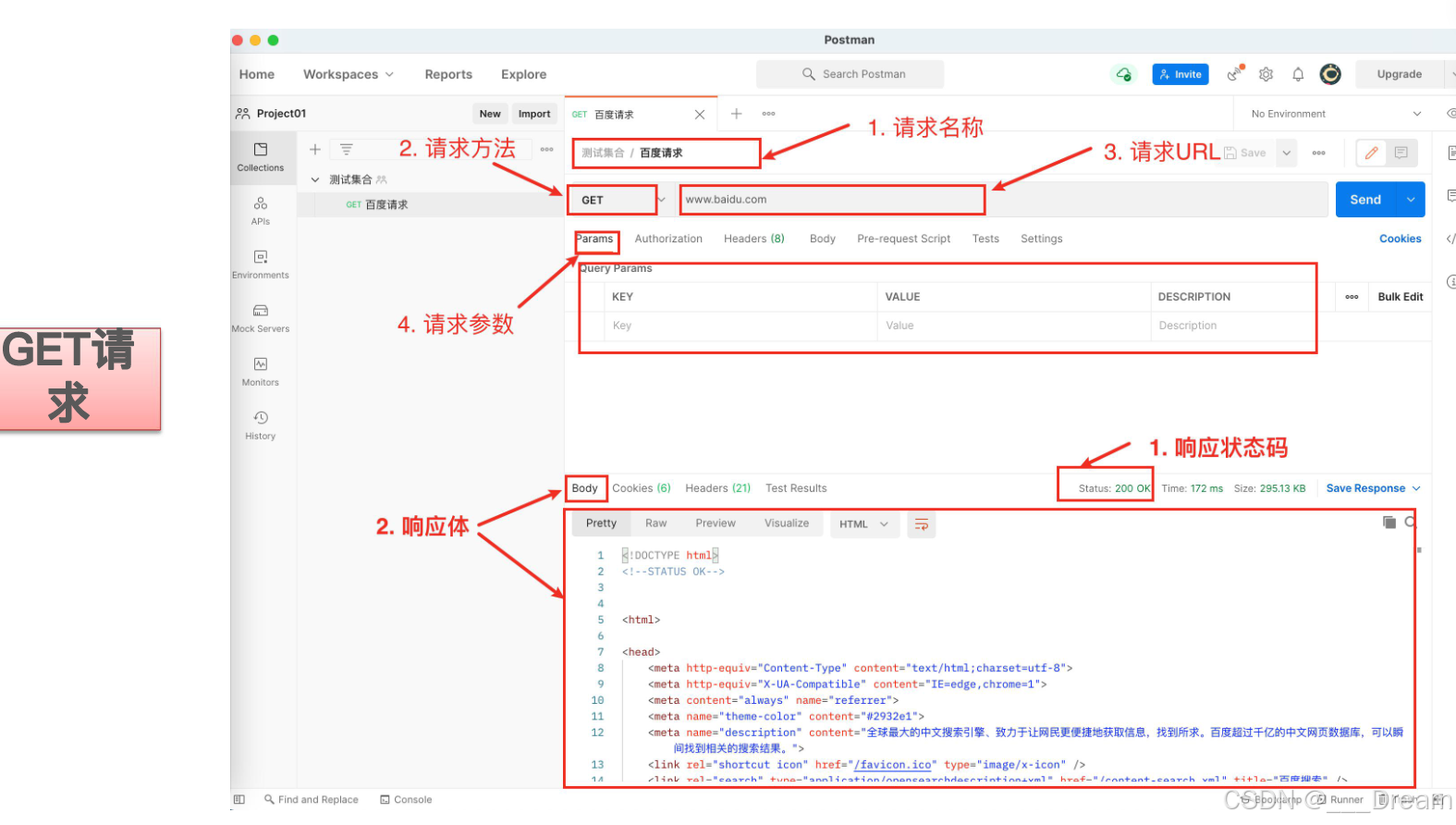1456x825 pixels.
Task: Open request Settings tab
Action: (1042, 239)
